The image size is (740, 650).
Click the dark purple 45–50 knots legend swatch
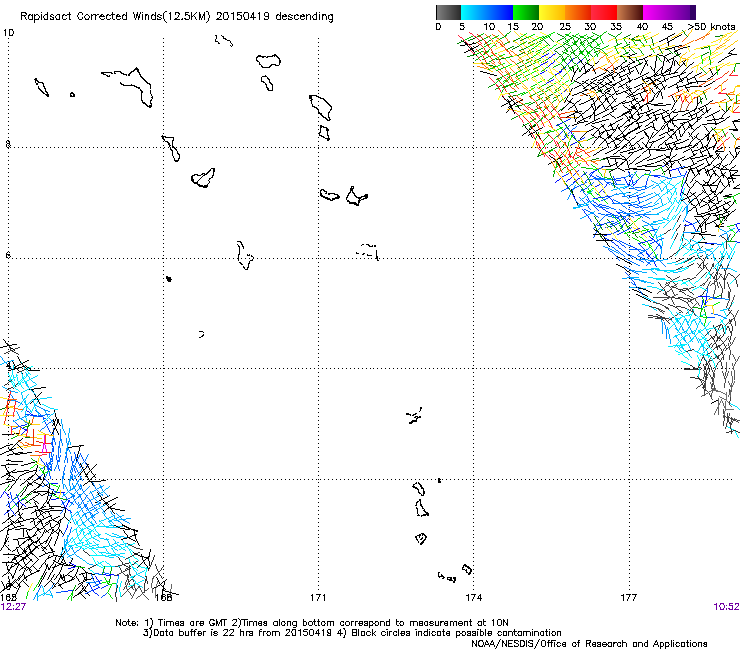682,12
